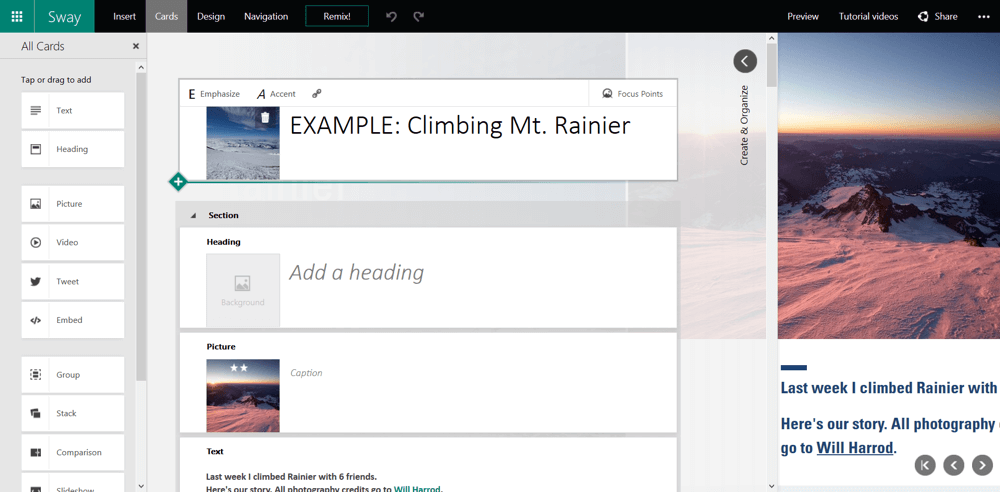Add a Tweet card
Image resolution: width=1000 pixels, height=492 pixels.
coord(73,282)
